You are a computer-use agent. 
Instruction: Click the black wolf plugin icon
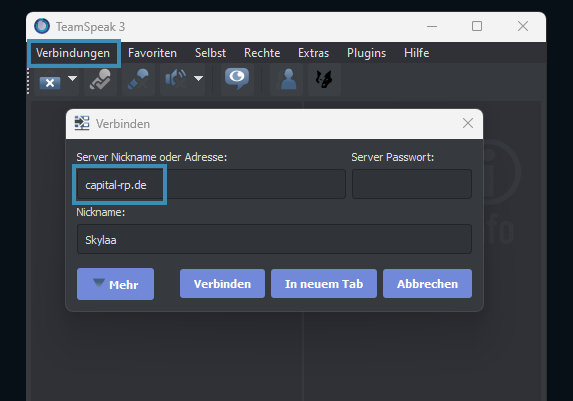324,79
